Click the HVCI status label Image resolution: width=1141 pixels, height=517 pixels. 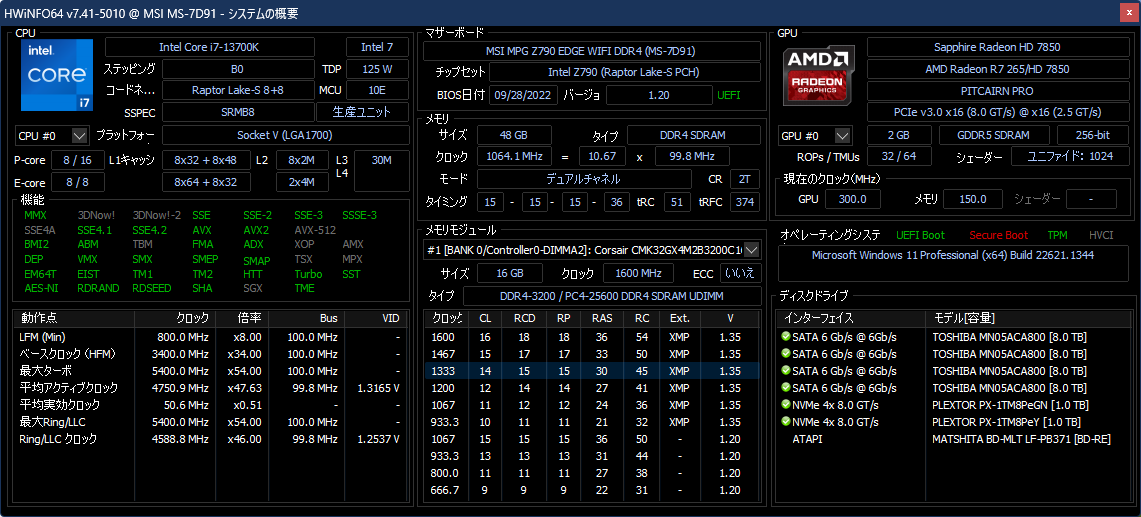pyautogui.click(x=1101, y=235)
